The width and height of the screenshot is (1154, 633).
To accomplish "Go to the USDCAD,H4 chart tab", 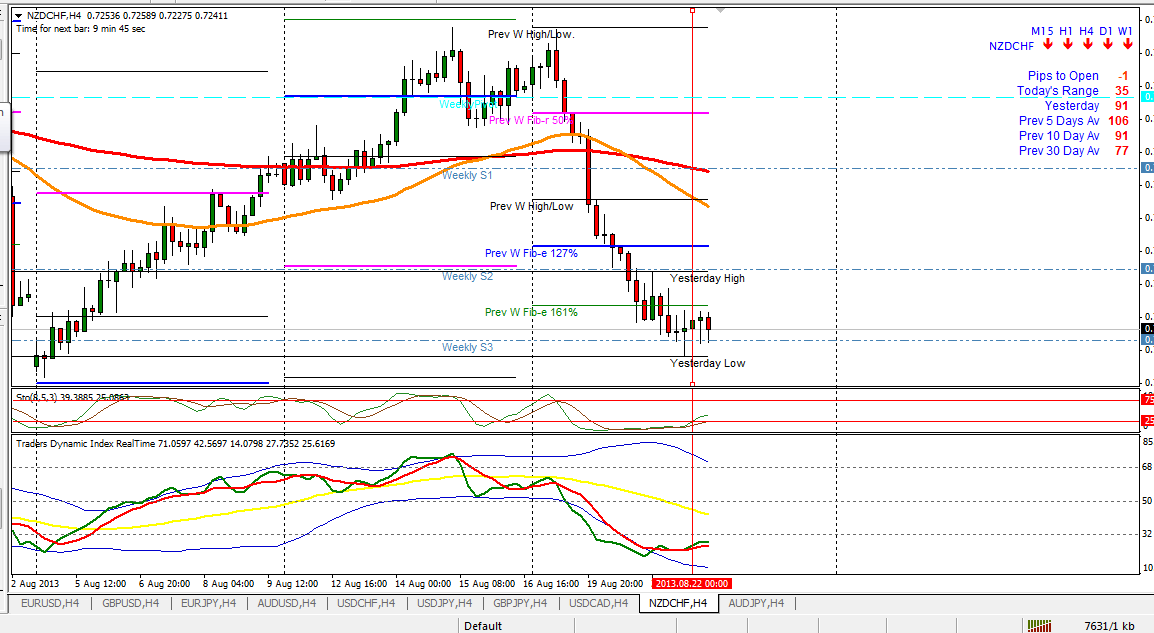I will 598,603.
